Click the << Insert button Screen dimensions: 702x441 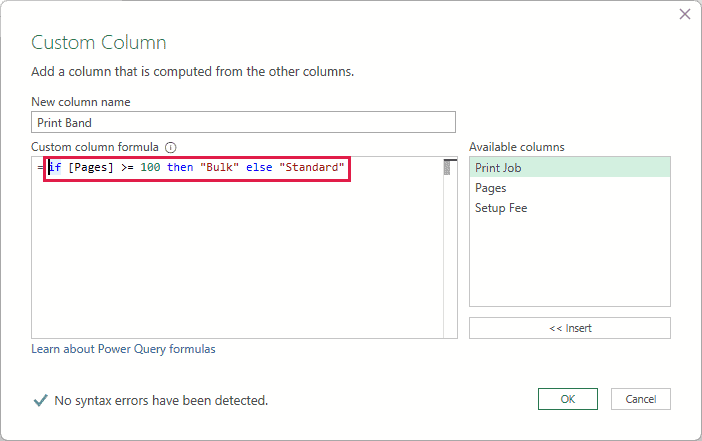pyautogui.click(x=569, y=328)
